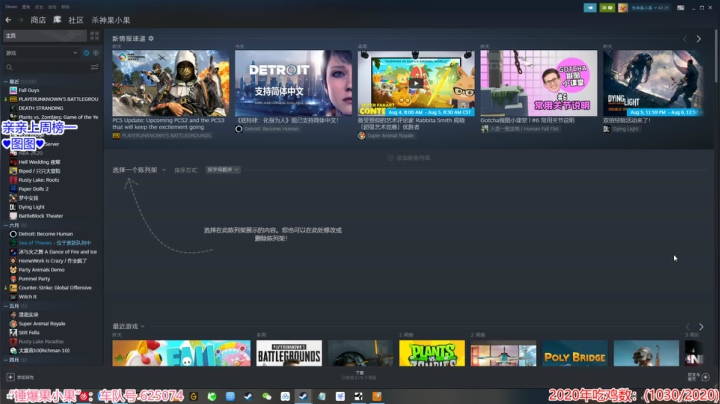The image size is (720, 404).
Task: Switch to collections grid view icon
Action: coord(94,35)
